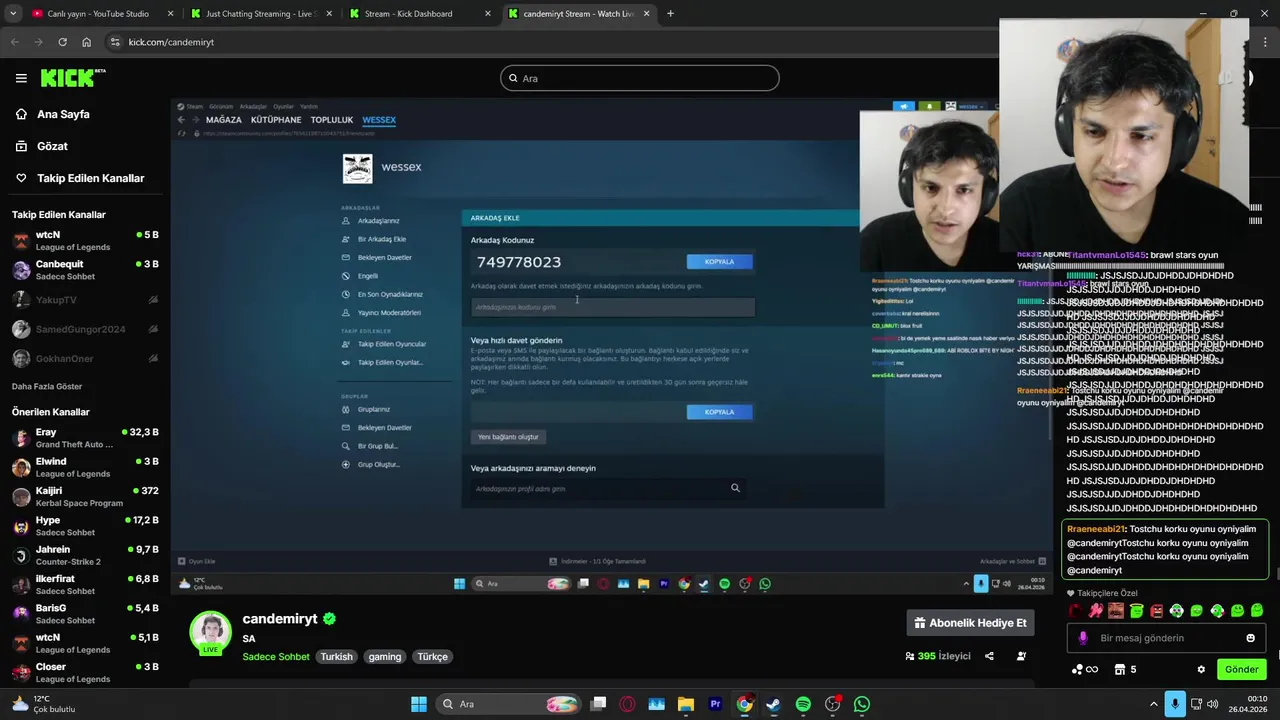Click candemiryt live avatar

point(210,633)
